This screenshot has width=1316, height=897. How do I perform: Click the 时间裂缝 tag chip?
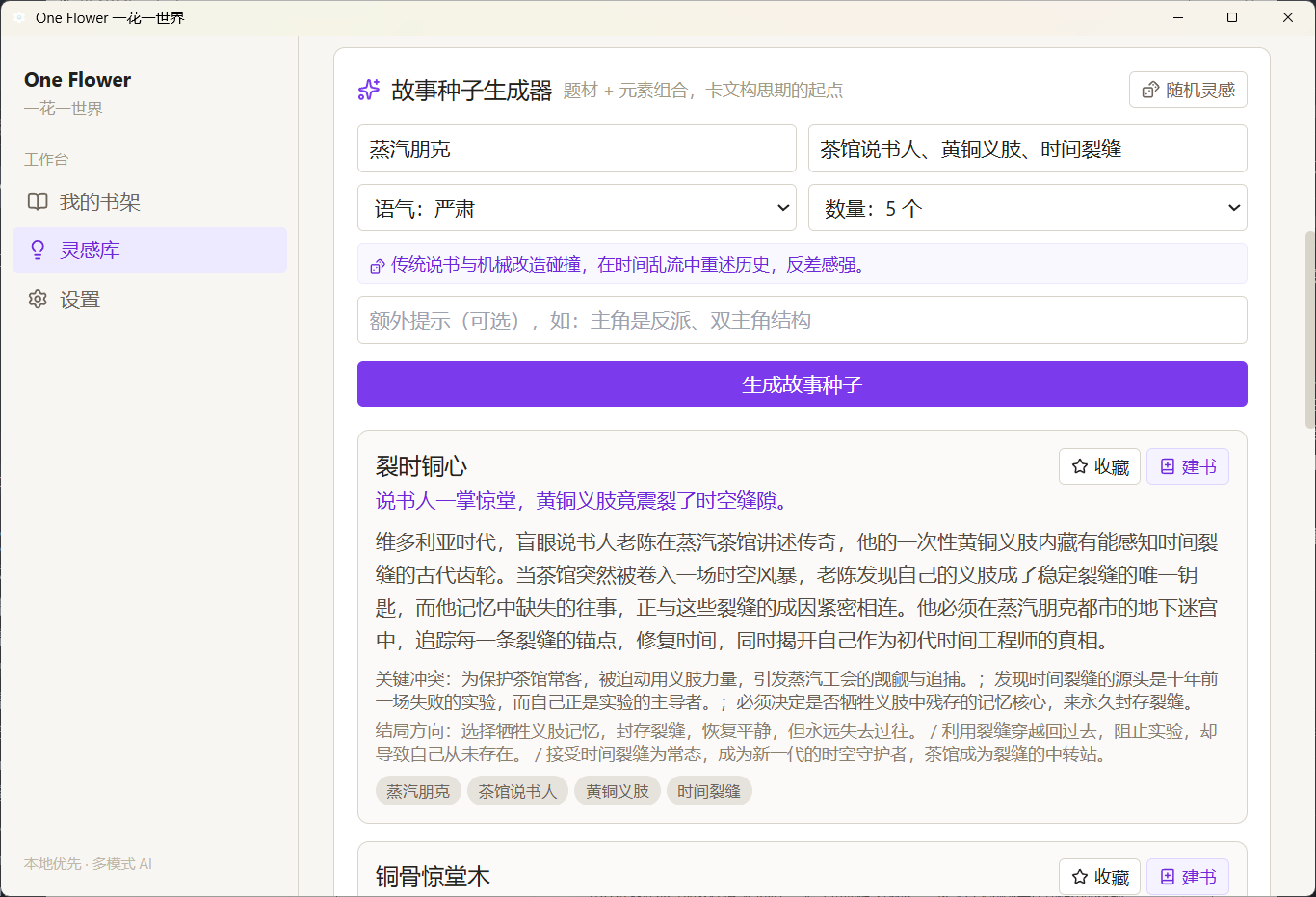point(709,791)
